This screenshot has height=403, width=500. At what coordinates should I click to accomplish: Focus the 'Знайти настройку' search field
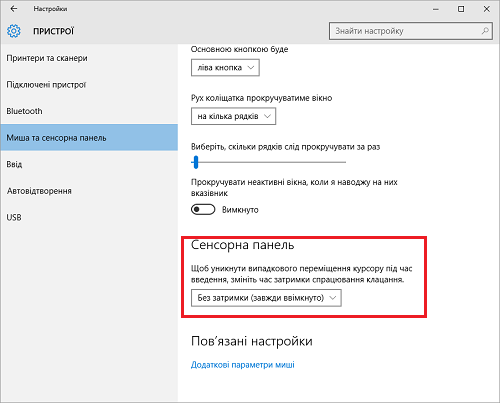[411, 31]
